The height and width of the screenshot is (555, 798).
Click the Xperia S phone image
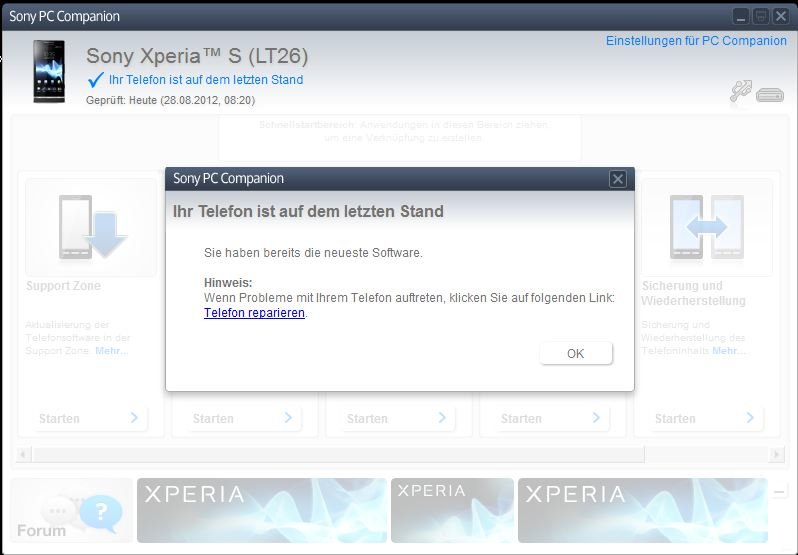[49, 71]
